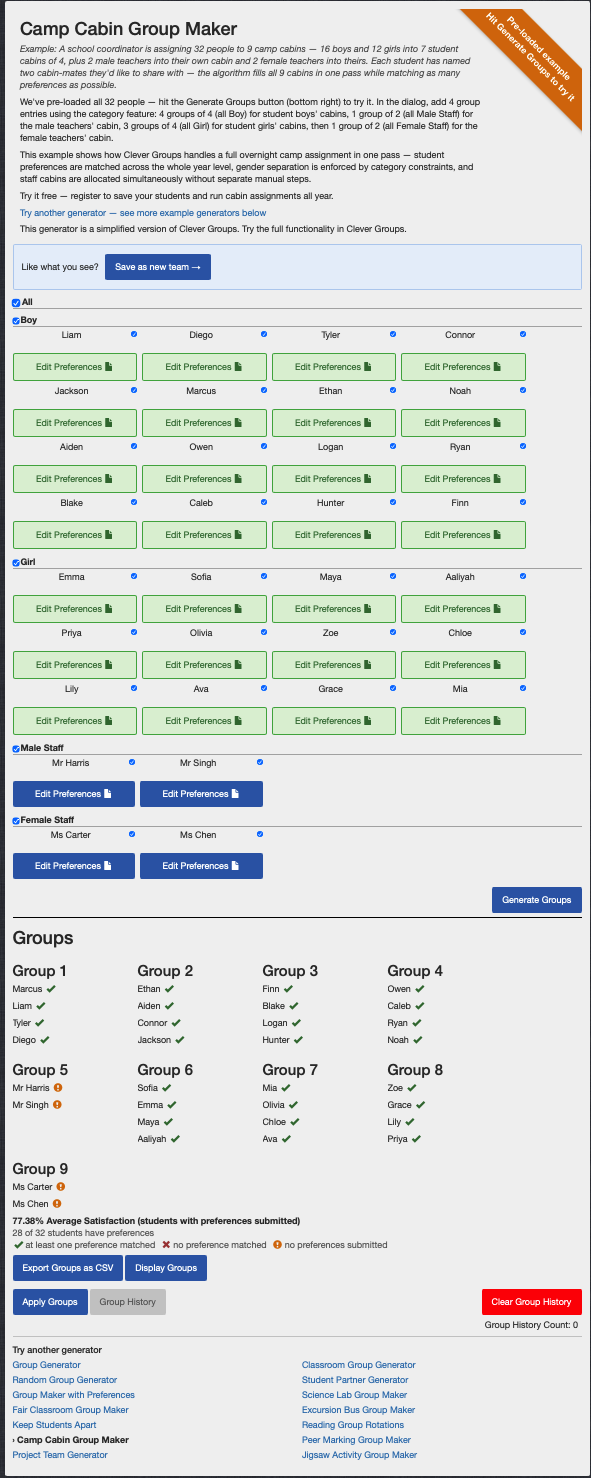Click the green checkmark next to Owen in Group 4
The image size is (591, 1478).
[420, 989]
